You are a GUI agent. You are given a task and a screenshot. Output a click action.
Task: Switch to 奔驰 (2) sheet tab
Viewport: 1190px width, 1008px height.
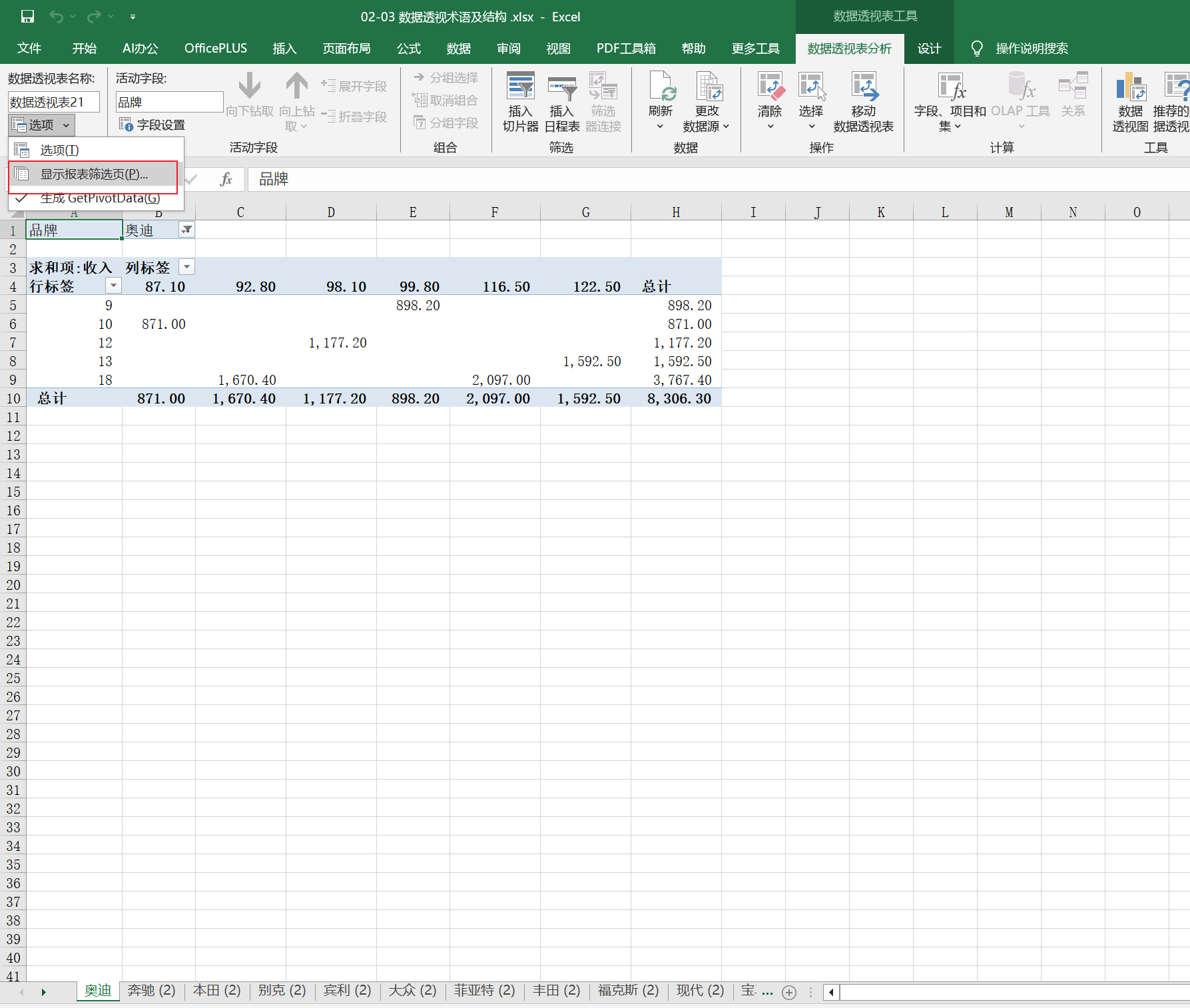pos(151,991)
